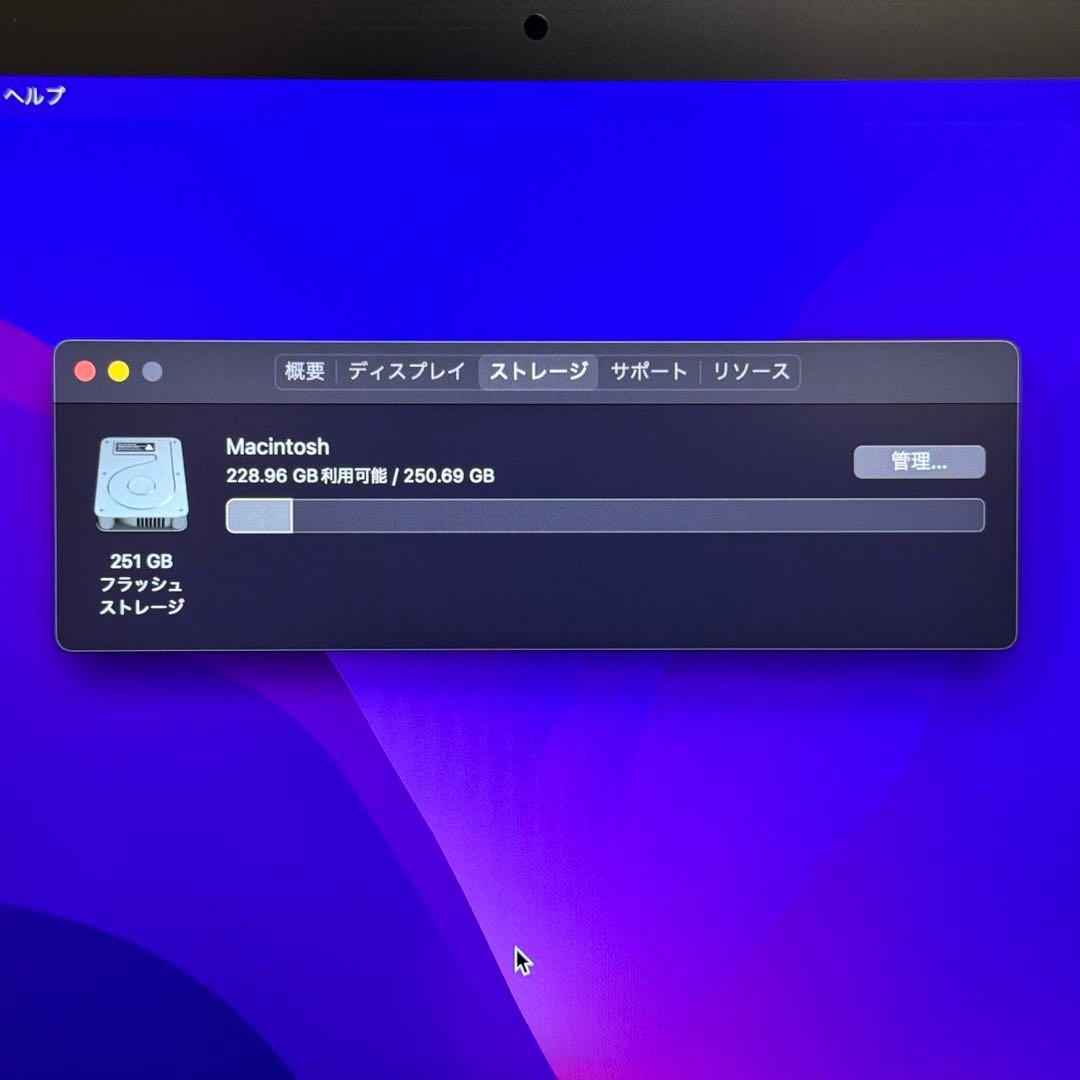Click the 管理... button
Image resolution: width=1080 pixels, height=1080 pixels.
pyautogui.click(x=918, y=462)
